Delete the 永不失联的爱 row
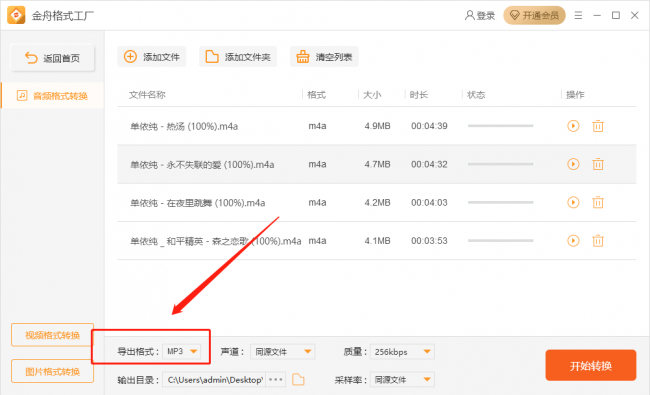650x395 pixels. pos(597,164)
